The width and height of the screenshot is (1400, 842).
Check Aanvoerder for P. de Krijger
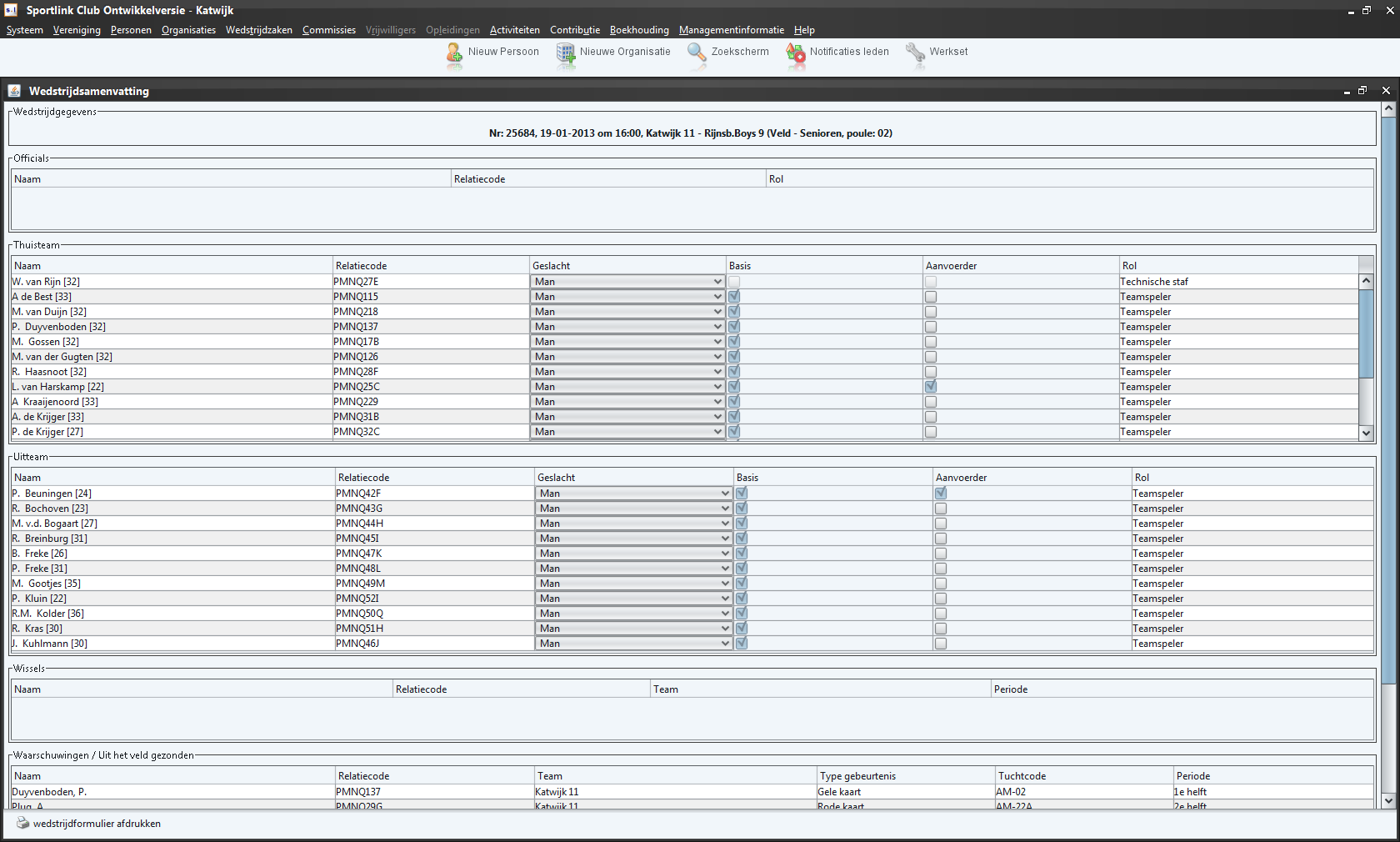click(x=931, y=432)
